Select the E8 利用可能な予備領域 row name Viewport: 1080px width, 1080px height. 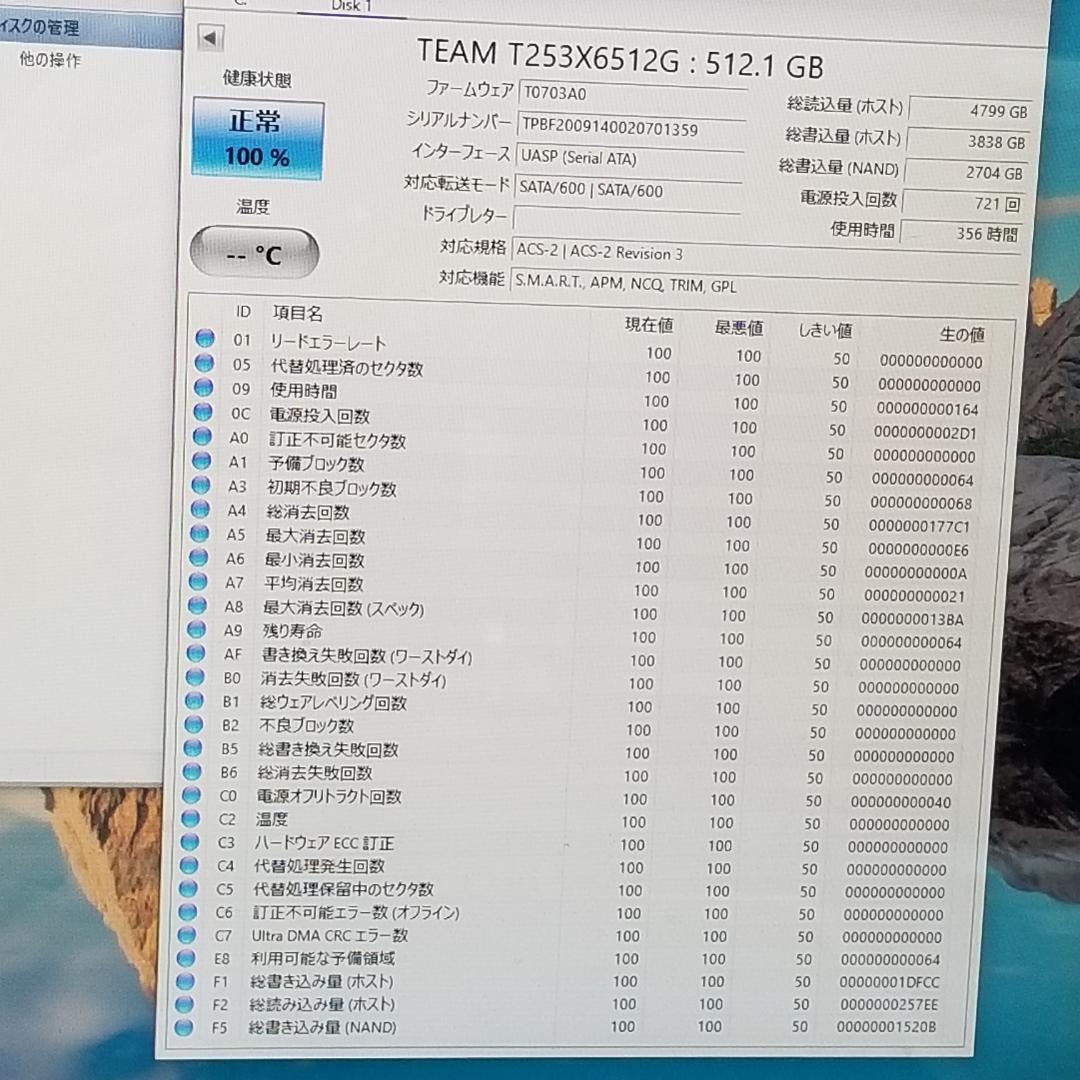[323, 958]
